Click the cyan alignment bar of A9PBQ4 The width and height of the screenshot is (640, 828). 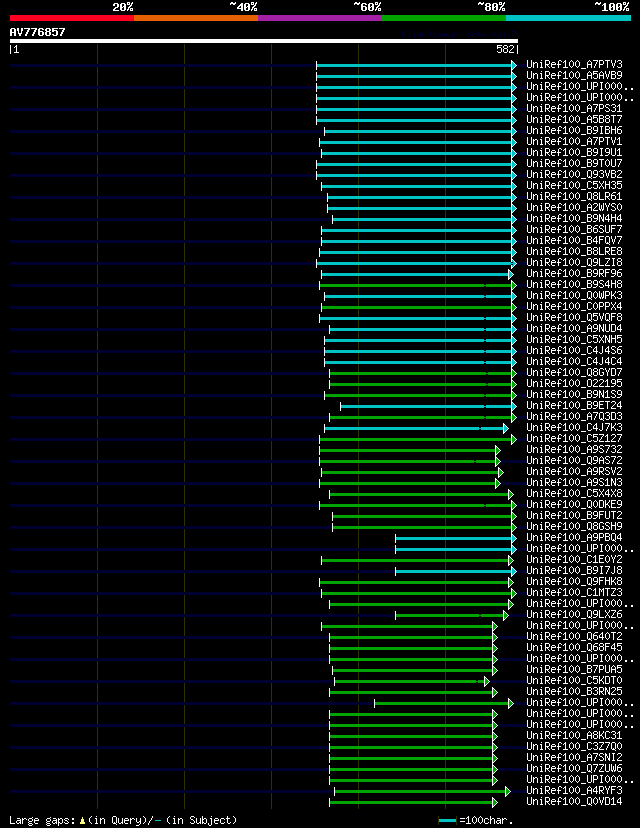point(455,539)
